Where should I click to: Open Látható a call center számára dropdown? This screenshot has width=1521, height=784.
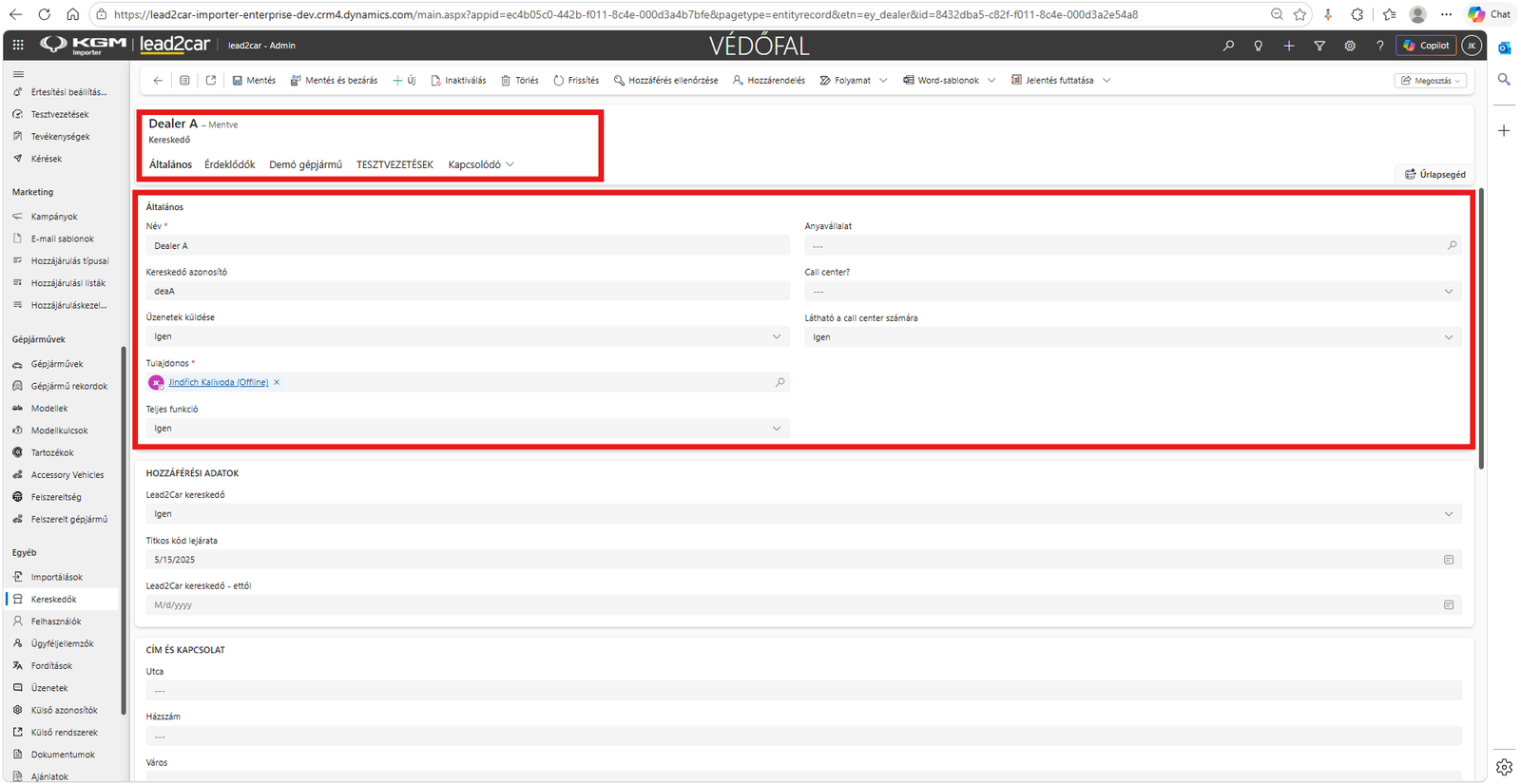point(1133,337)
